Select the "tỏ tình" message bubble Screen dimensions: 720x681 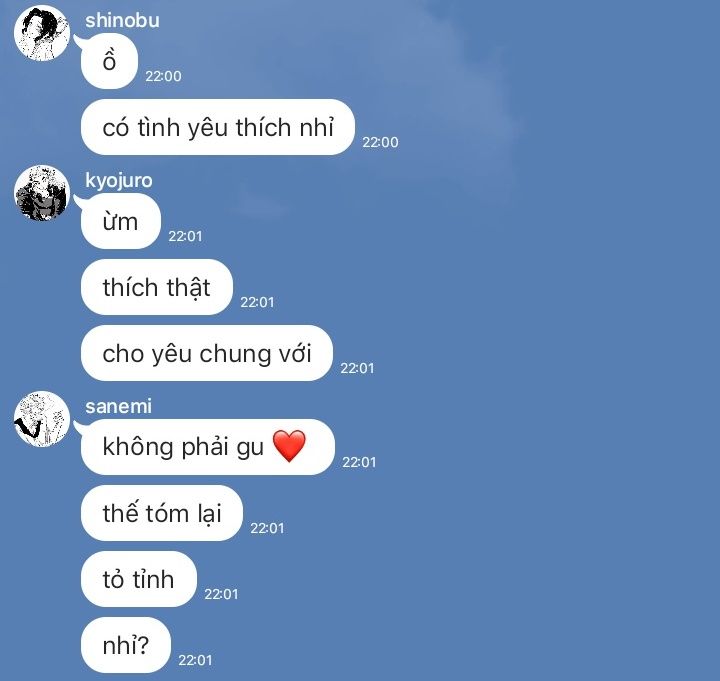139,579
